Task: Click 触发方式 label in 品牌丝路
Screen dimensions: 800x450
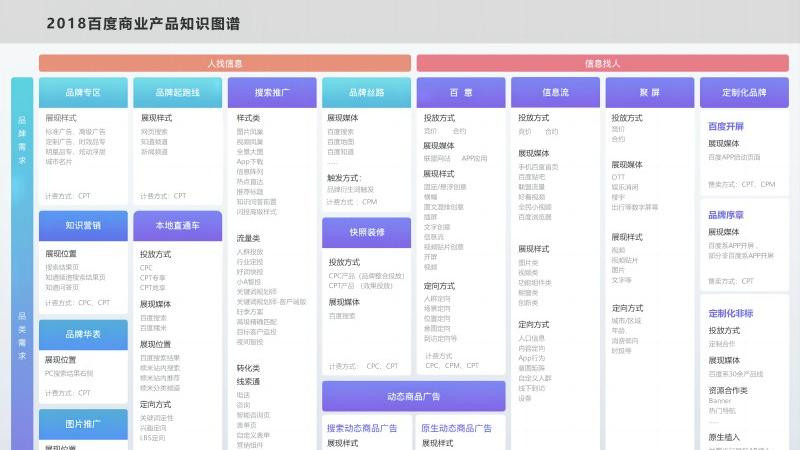Action: (344, 178)
